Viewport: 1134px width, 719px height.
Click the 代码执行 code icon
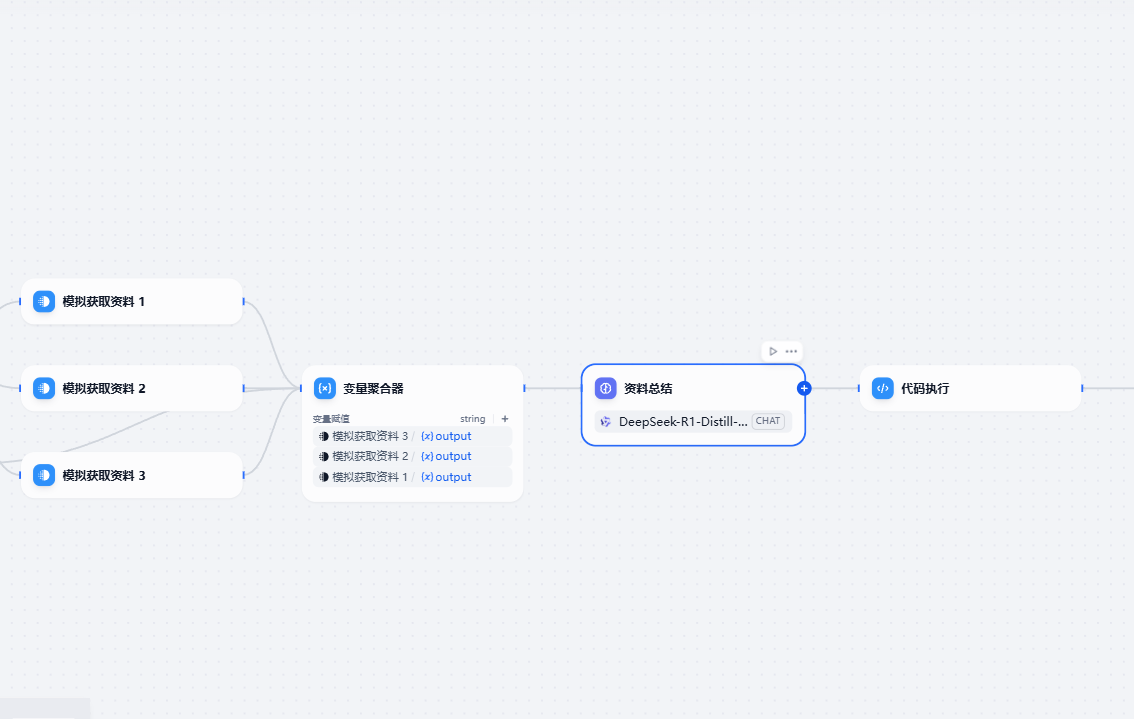pyautogui.click(x=882, y=388)
